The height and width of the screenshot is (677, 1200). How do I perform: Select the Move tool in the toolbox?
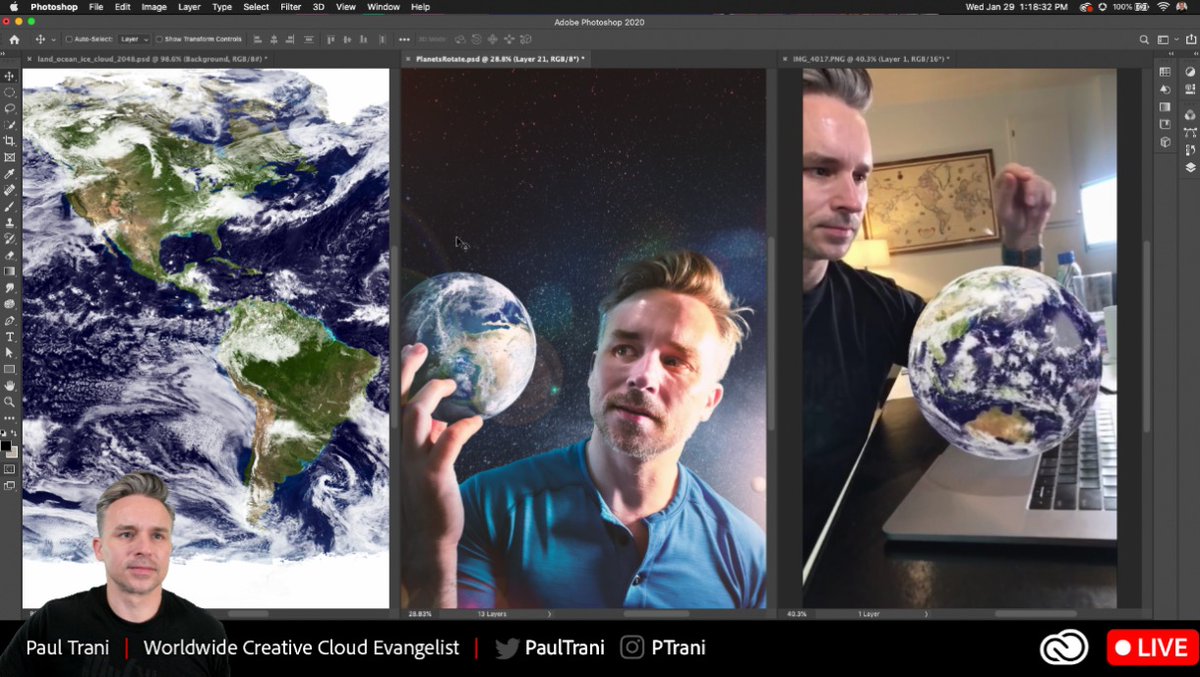tap(10, 76)
